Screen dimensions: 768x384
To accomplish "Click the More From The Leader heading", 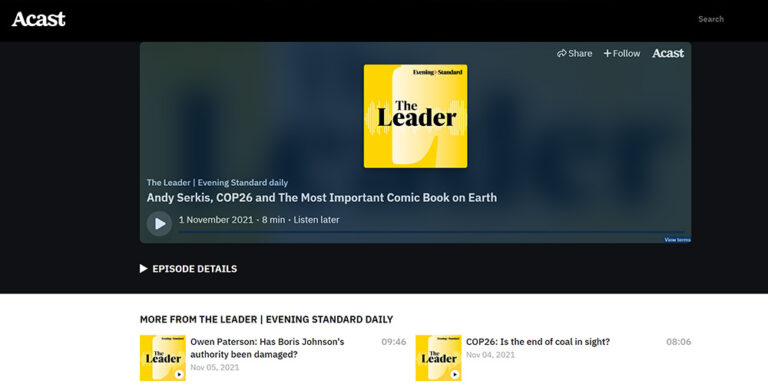I will (266, 319).
